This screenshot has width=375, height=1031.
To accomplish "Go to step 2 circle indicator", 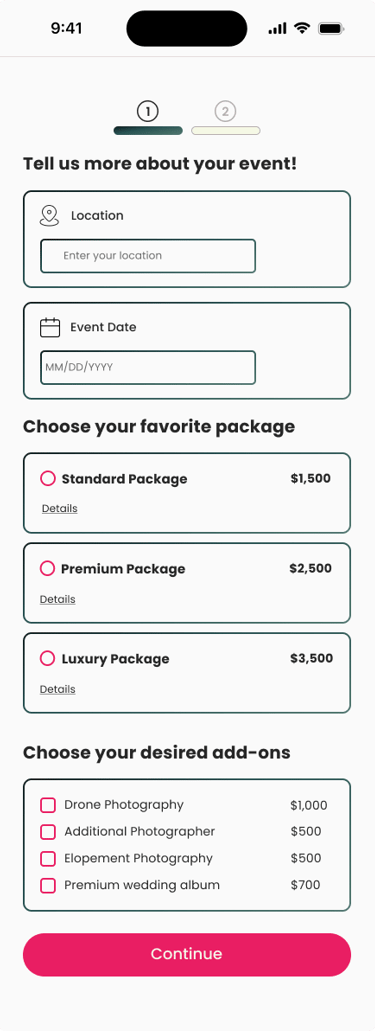I will tap(225, 112).
